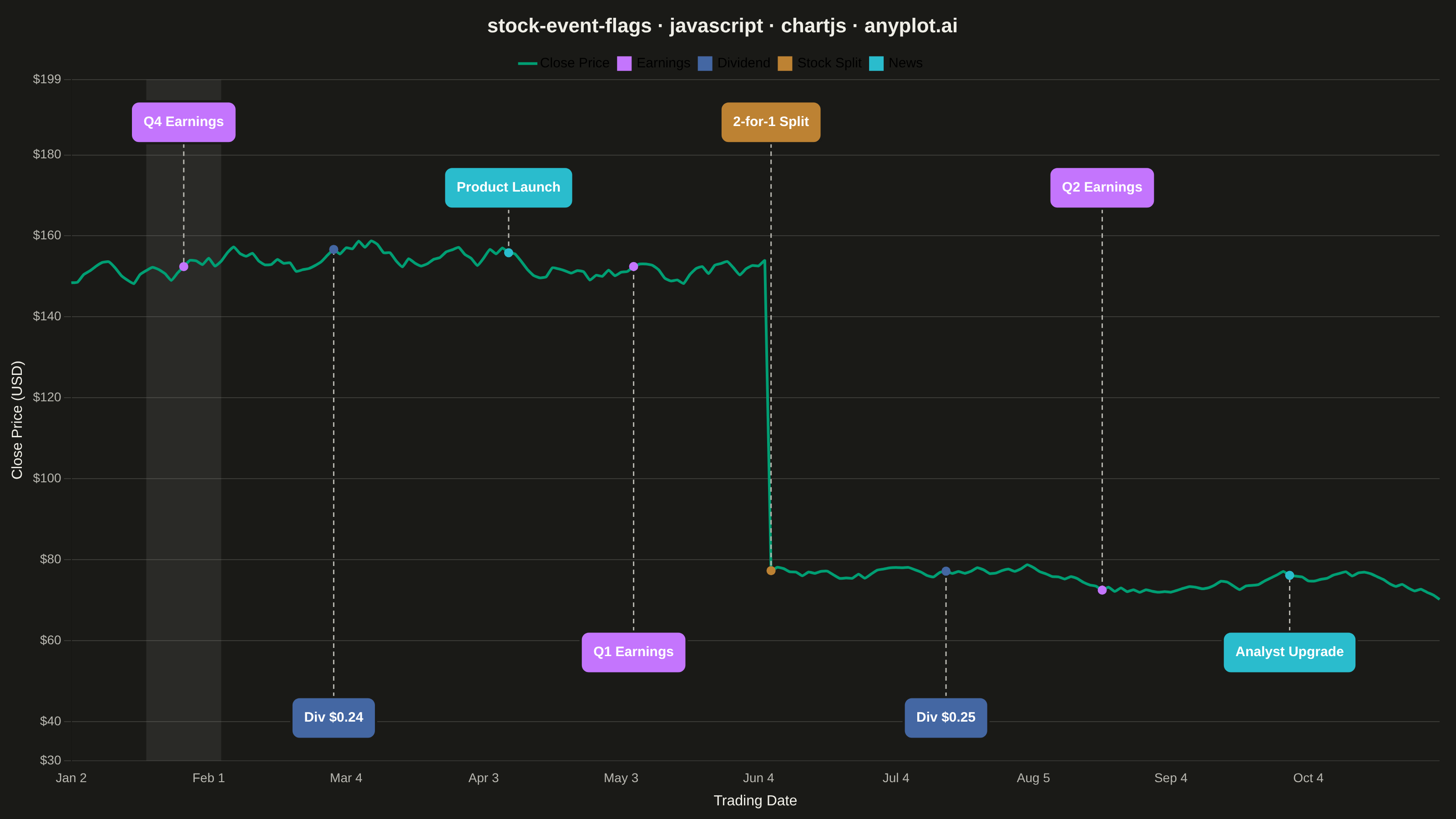
Task: Click the Q1 Earnings event flag
Action: tap(634, 652)
